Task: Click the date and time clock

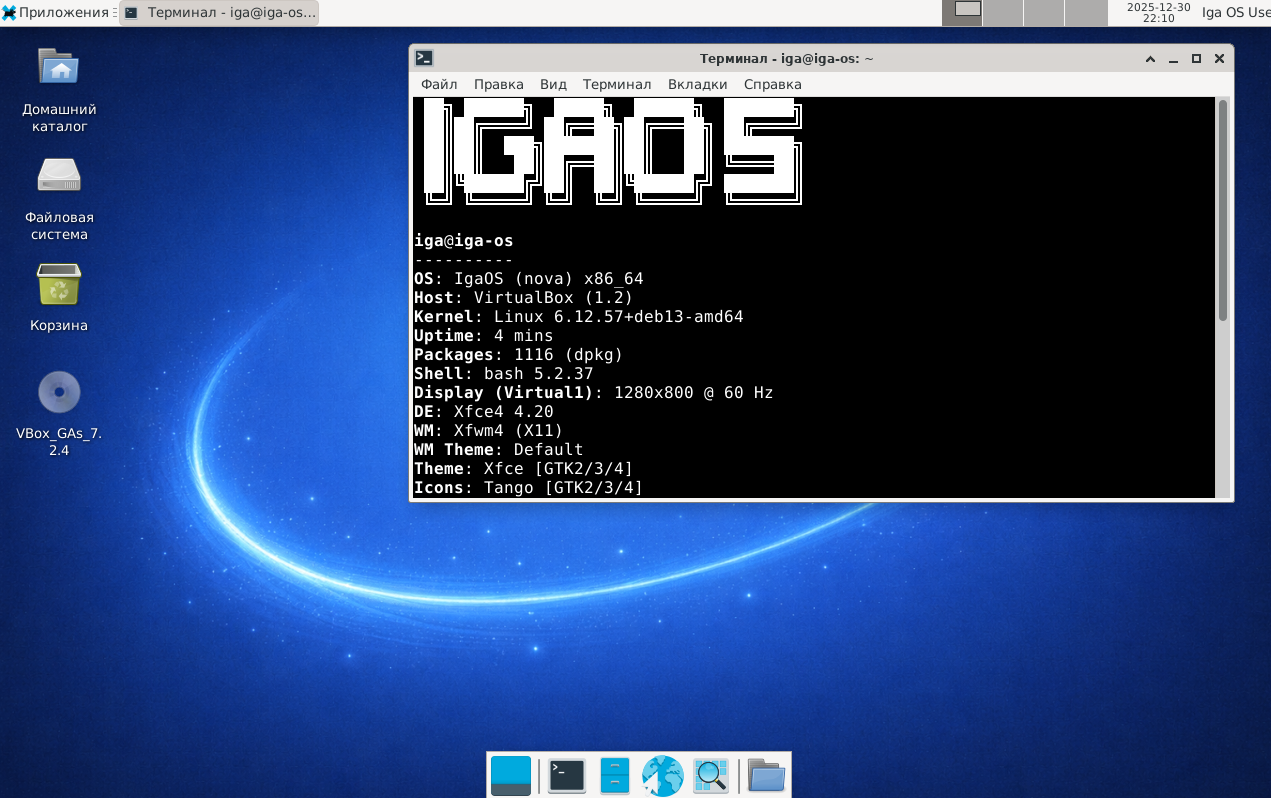Action: click(x=1158, y=12)
